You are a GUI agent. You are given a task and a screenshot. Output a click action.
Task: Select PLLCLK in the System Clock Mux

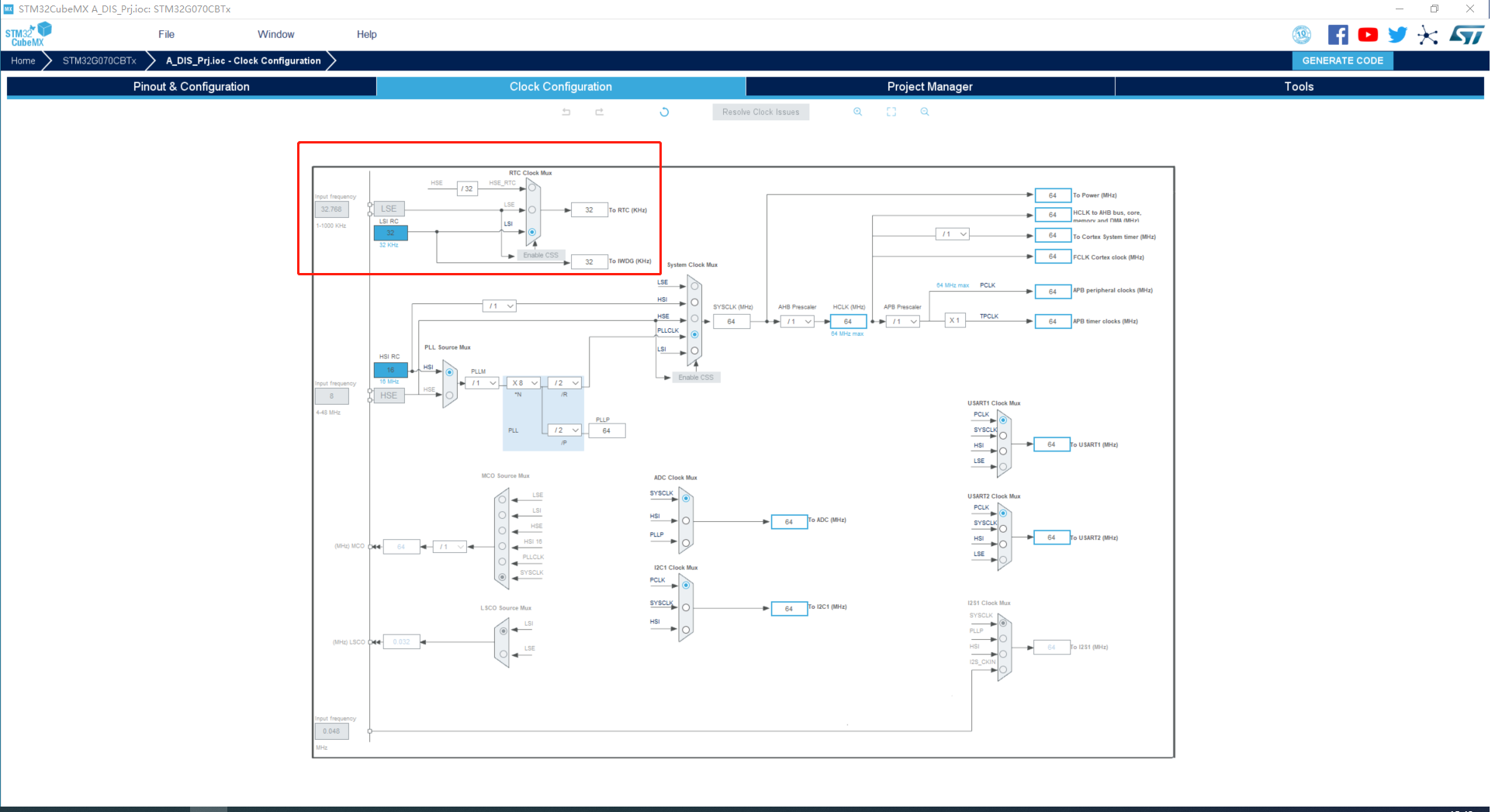tap(694, 334)
